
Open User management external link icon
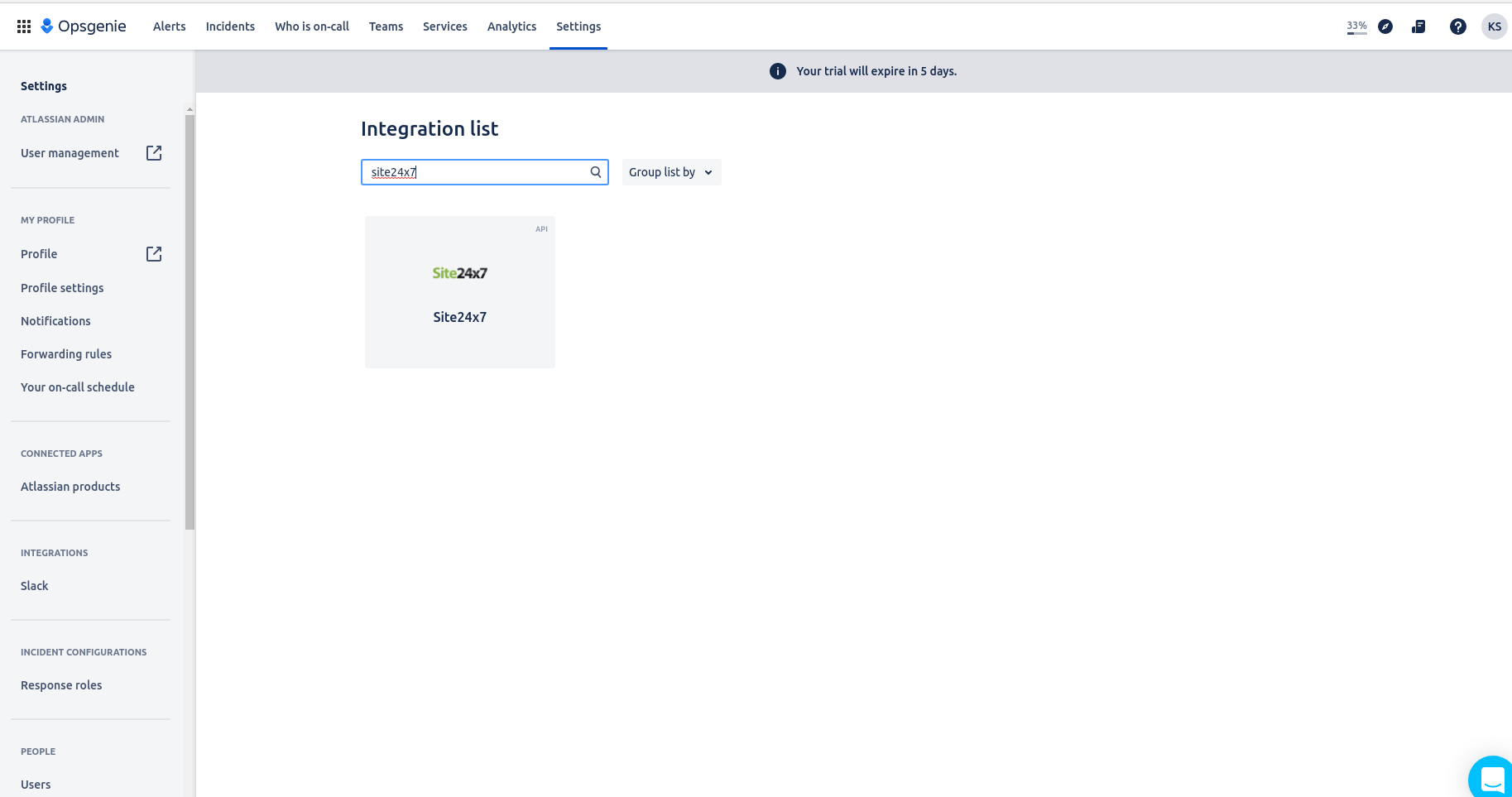[153, 152]
